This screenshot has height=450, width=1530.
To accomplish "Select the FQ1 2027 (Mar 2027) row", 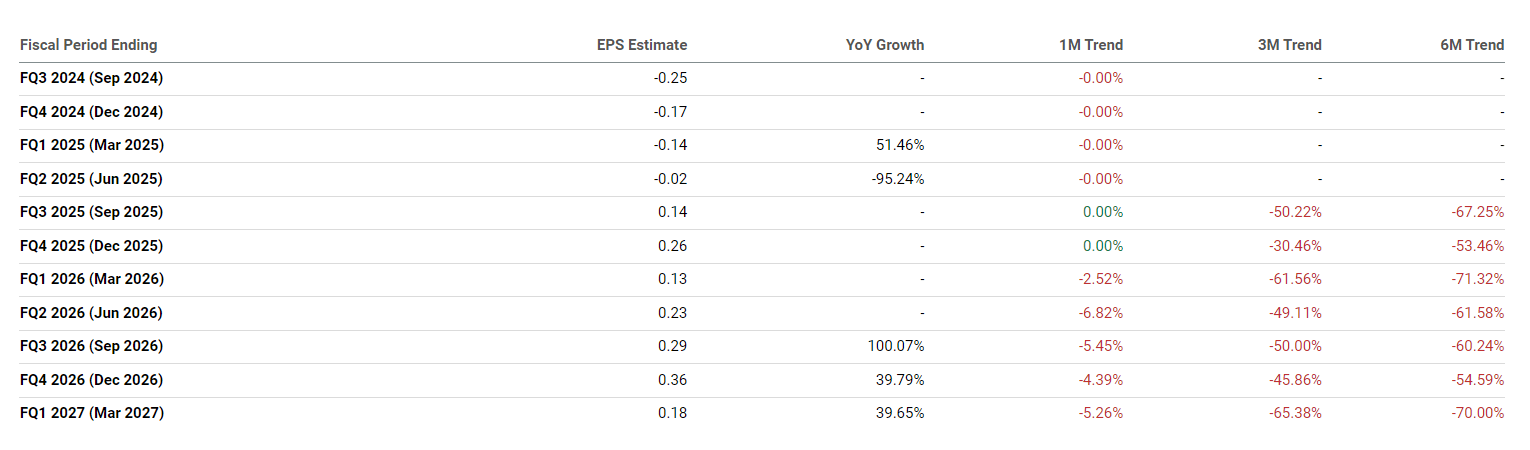I will 91,413.
